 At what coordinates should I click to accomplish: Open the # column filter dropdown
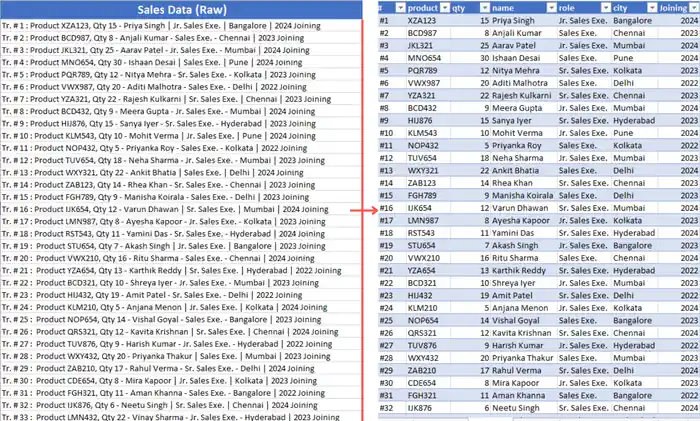click(x=400, y=8)
